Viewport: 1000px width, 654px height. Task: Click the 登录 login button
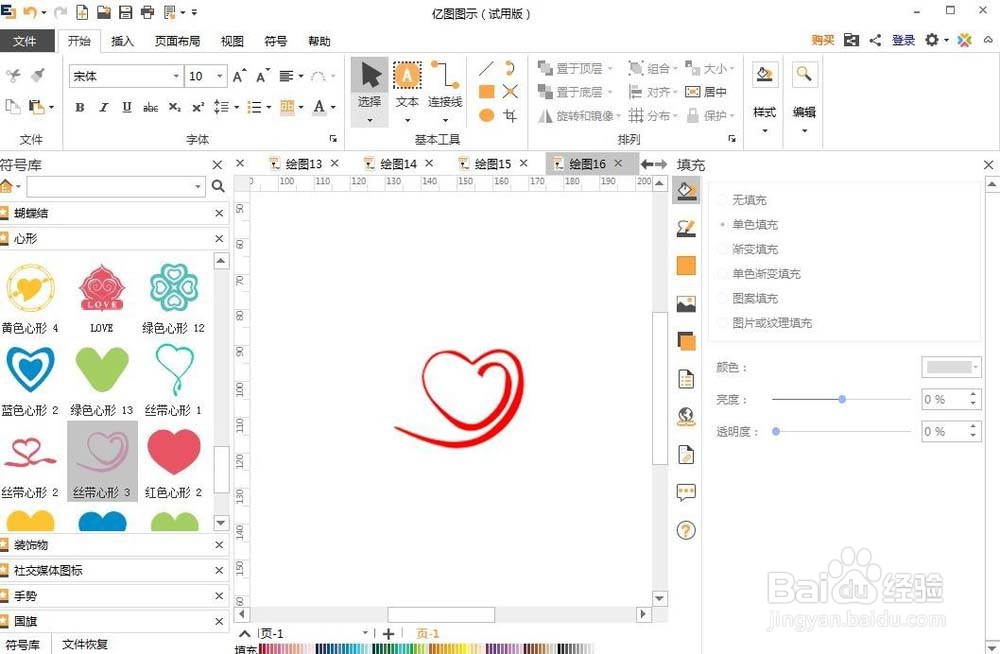pos(903,41)
